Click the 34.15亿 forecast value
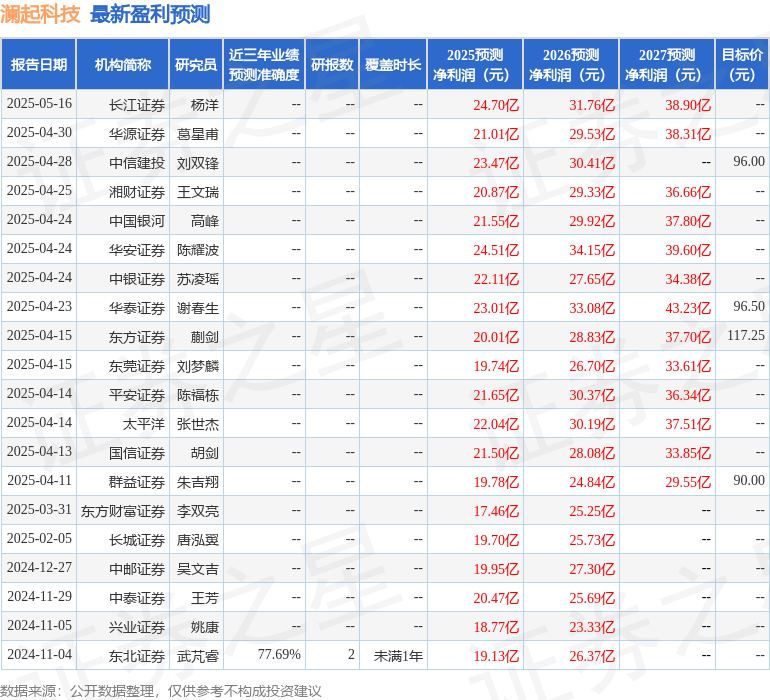 (x=592, y=250)
